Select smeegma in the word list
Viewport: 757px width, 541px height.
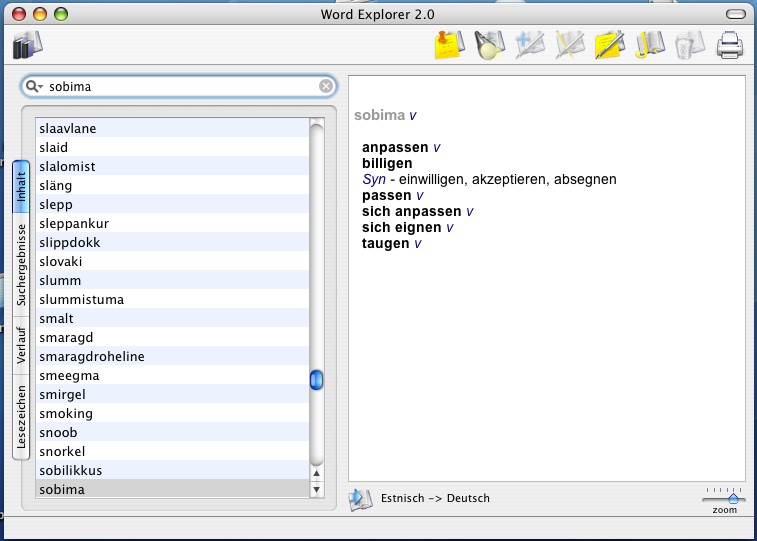(x=172, y=375)
